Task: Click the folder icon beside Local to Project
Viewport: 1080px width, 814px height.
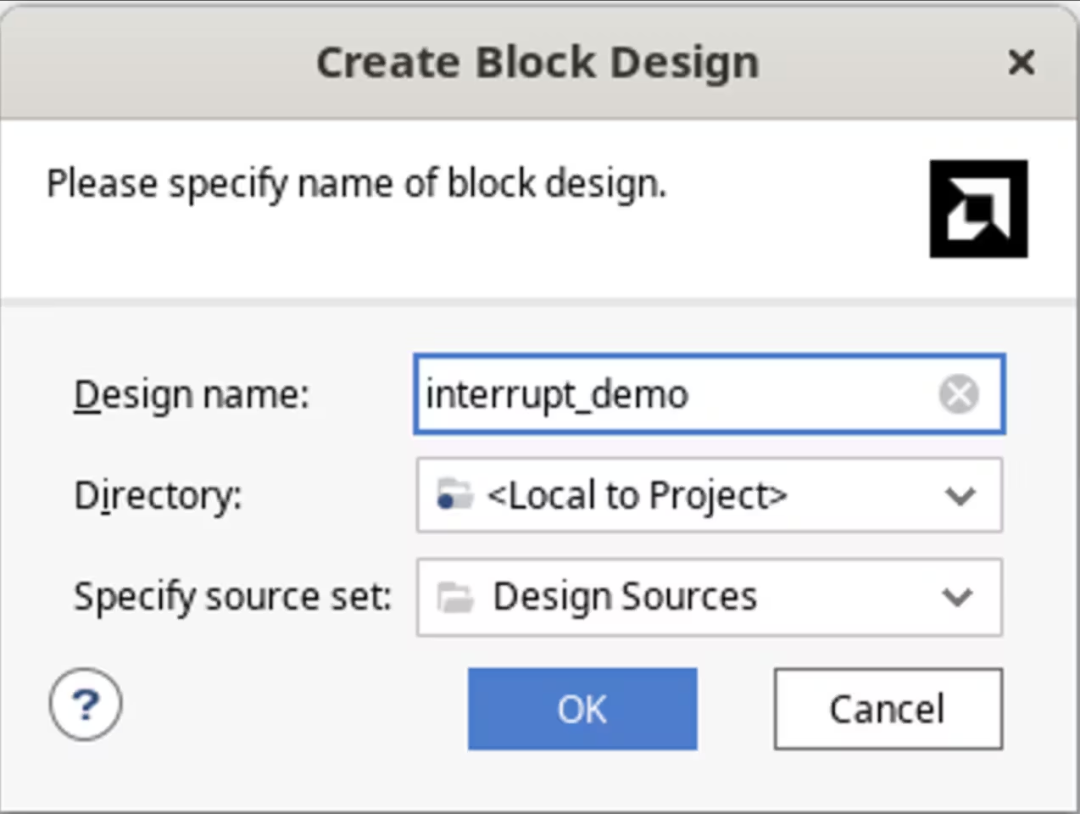Action: pos(455,495)
